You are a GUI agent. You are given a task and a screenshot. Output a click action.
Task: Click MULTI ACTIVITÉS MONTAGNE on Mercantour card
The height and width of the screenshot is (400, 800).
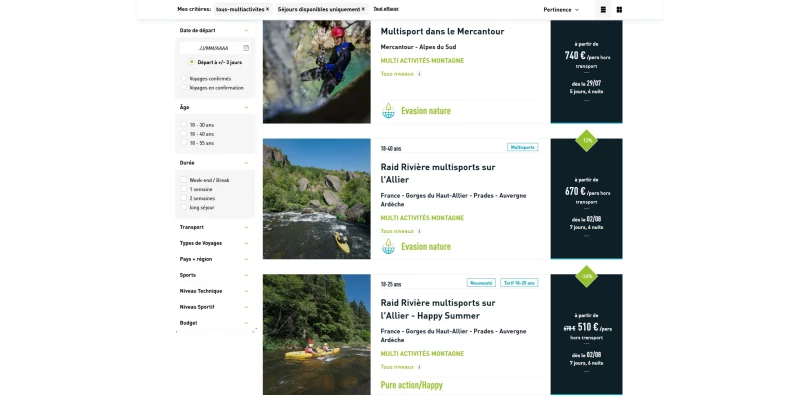pyautogui.click(x=422, y=61)
